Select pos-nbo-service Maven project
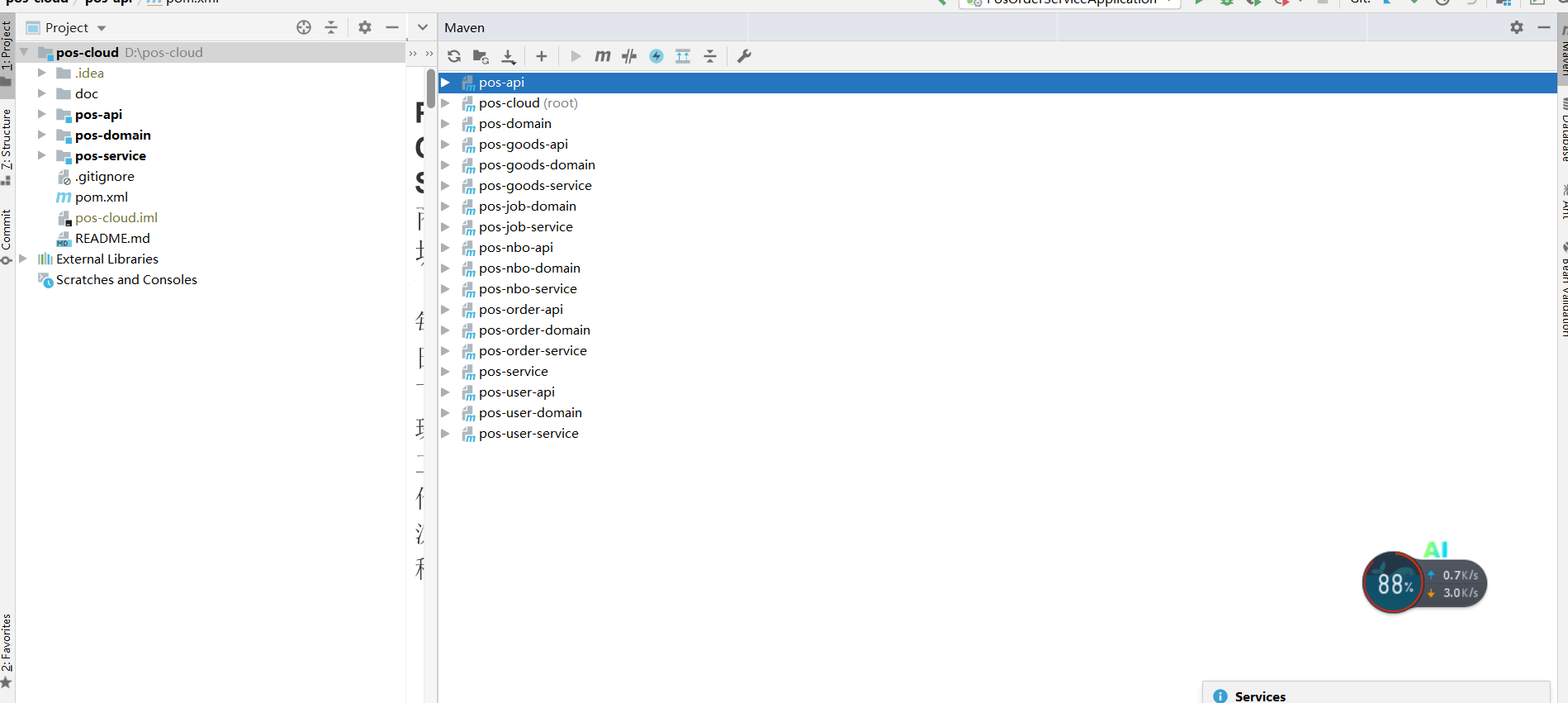 point(528,289)
